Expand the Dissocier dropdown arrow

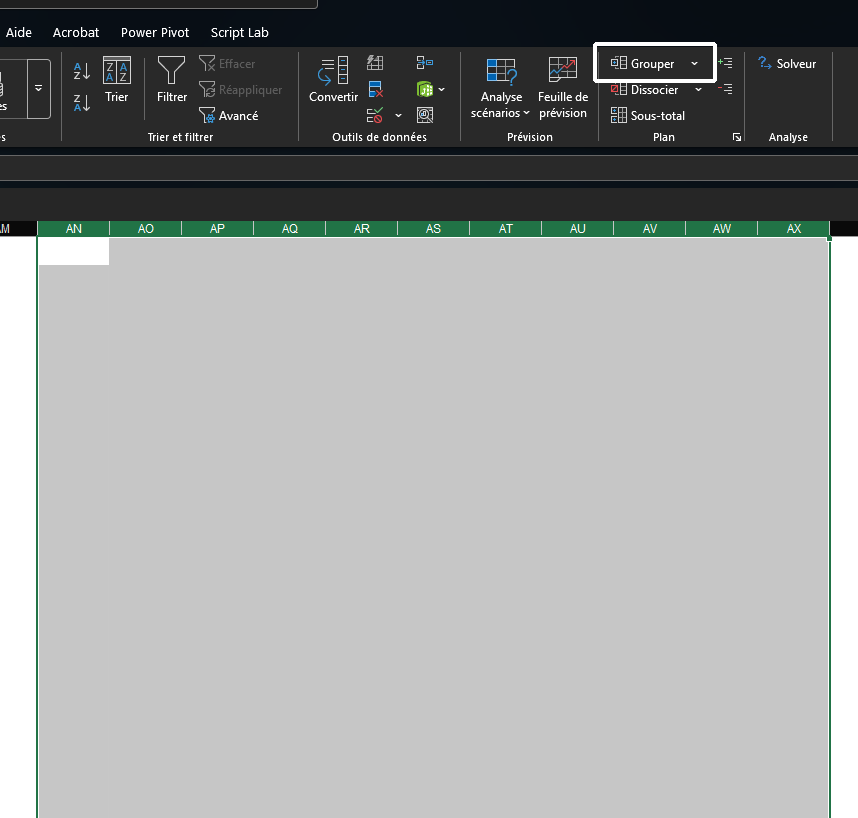point(698,90)
